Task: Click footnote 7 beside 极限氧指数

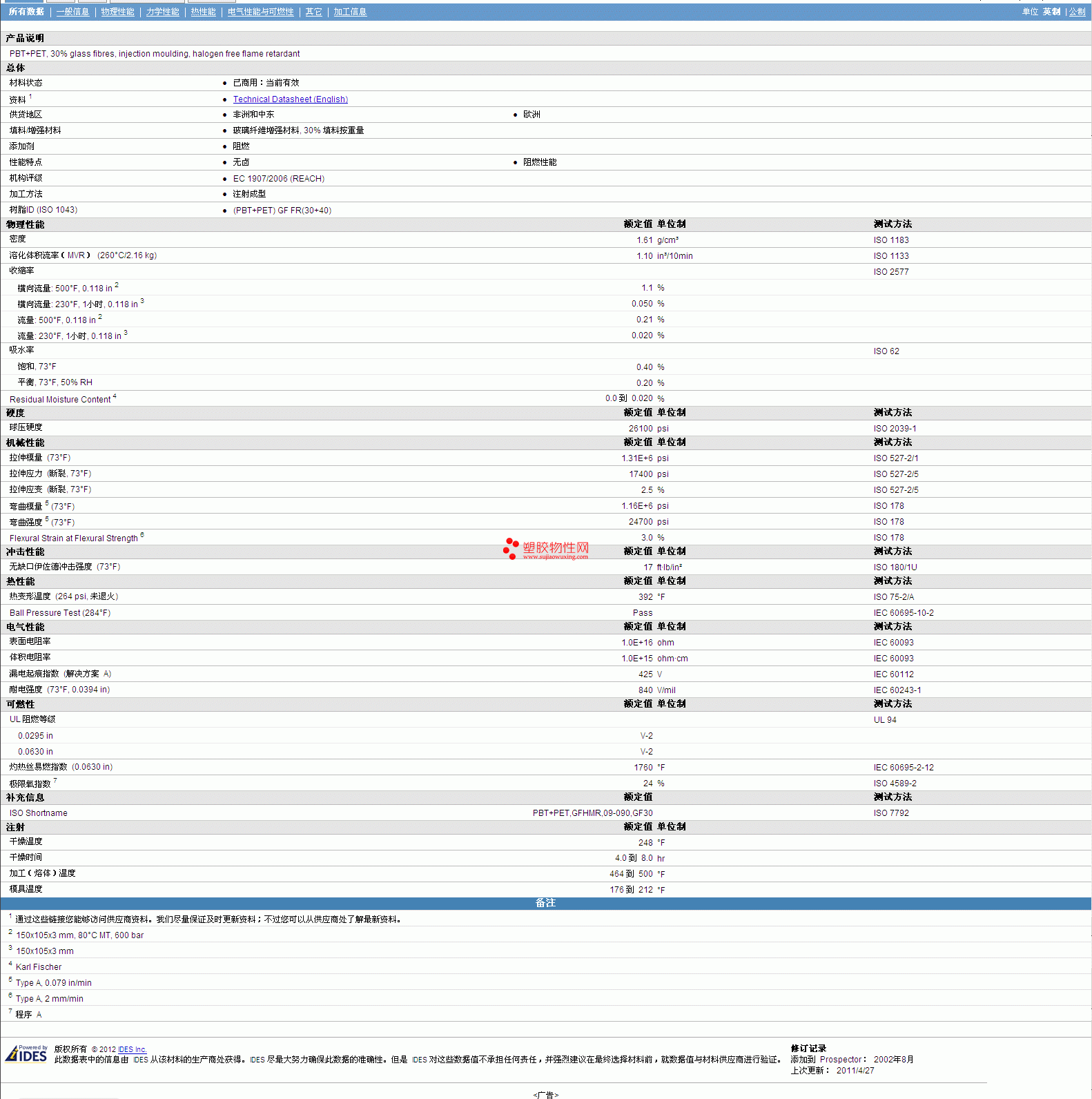Action: (55, 781)
